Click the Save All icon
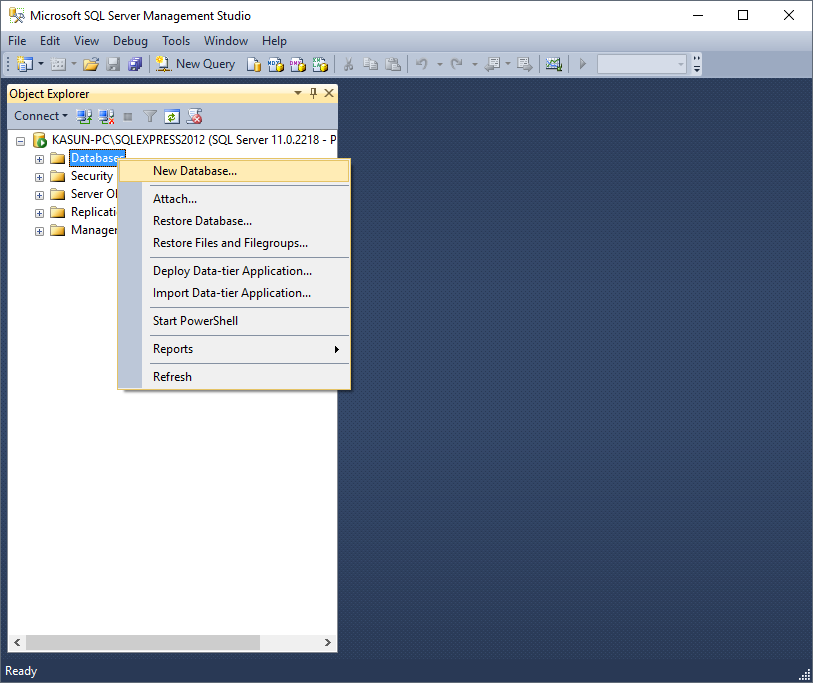Screen dimensions: 813x683 (135, 64)
